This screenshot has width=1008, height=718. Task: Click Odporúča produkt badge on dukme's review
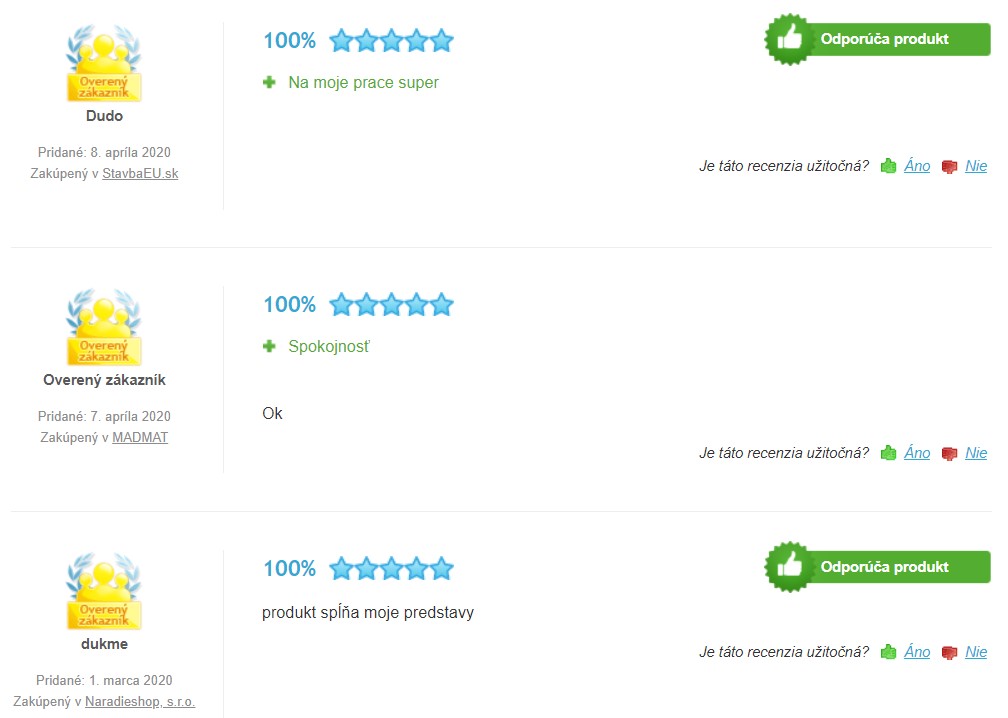(x=878, y=567)
